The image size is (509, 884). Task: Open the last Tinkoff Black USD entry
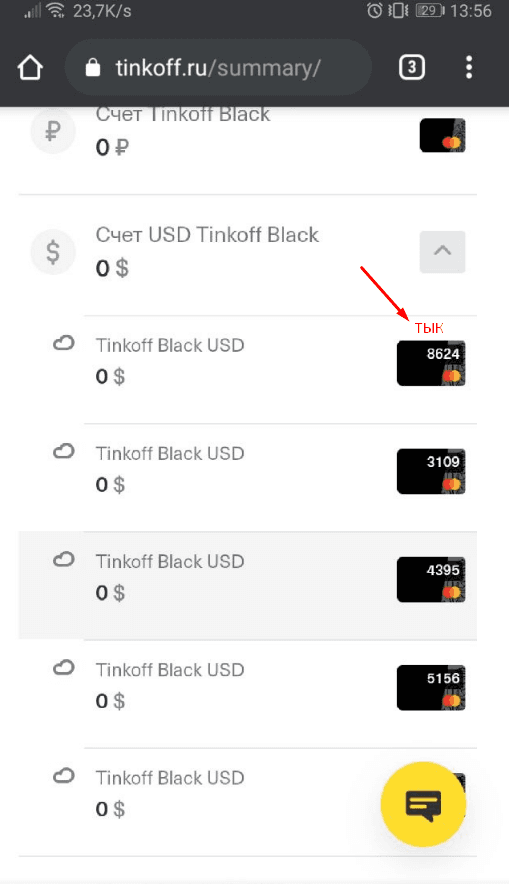coord(248,802)
